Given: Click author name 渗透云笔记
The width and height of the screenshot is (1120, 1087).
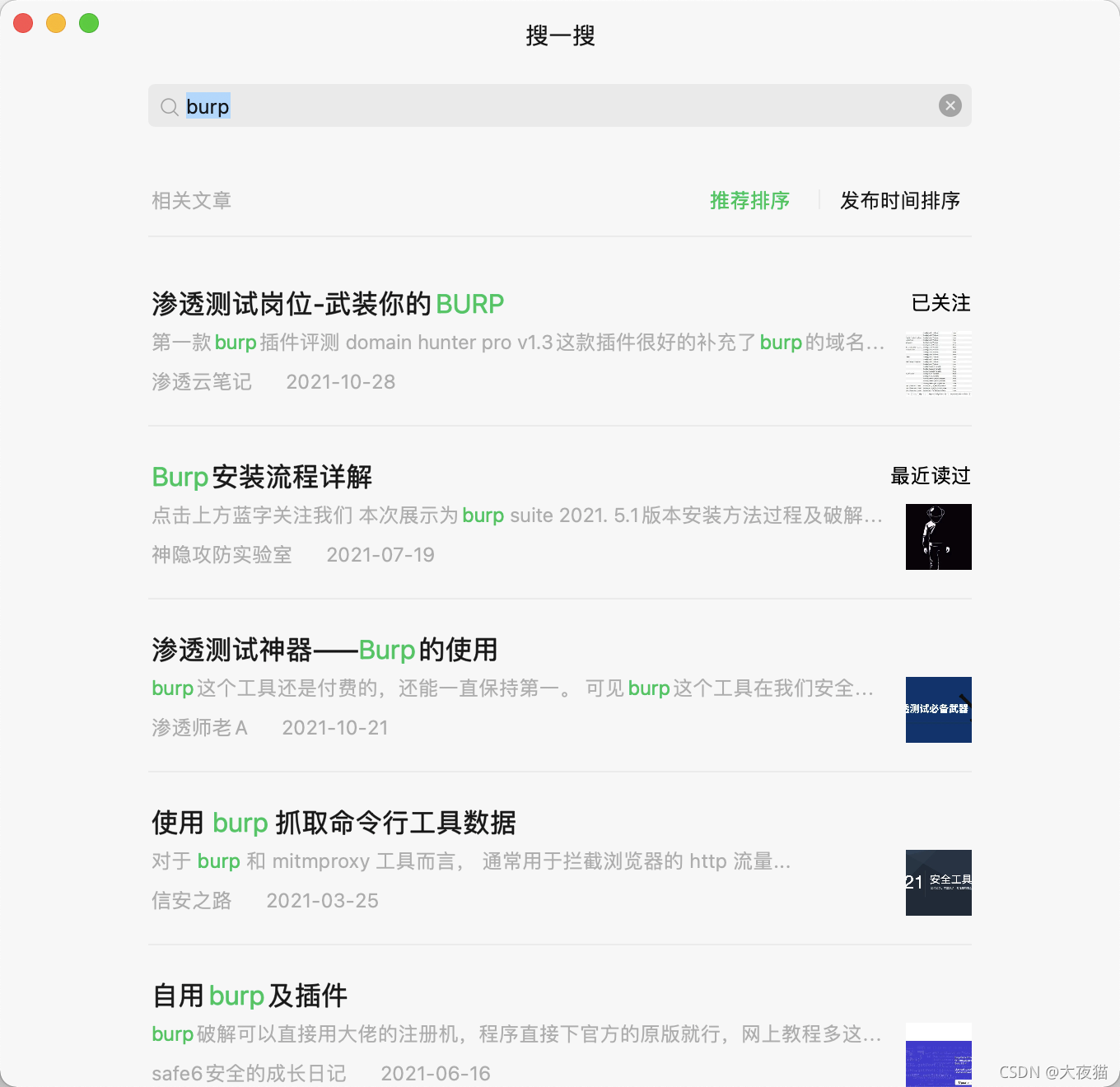Looking at the screenshot, I should [202, 382].
